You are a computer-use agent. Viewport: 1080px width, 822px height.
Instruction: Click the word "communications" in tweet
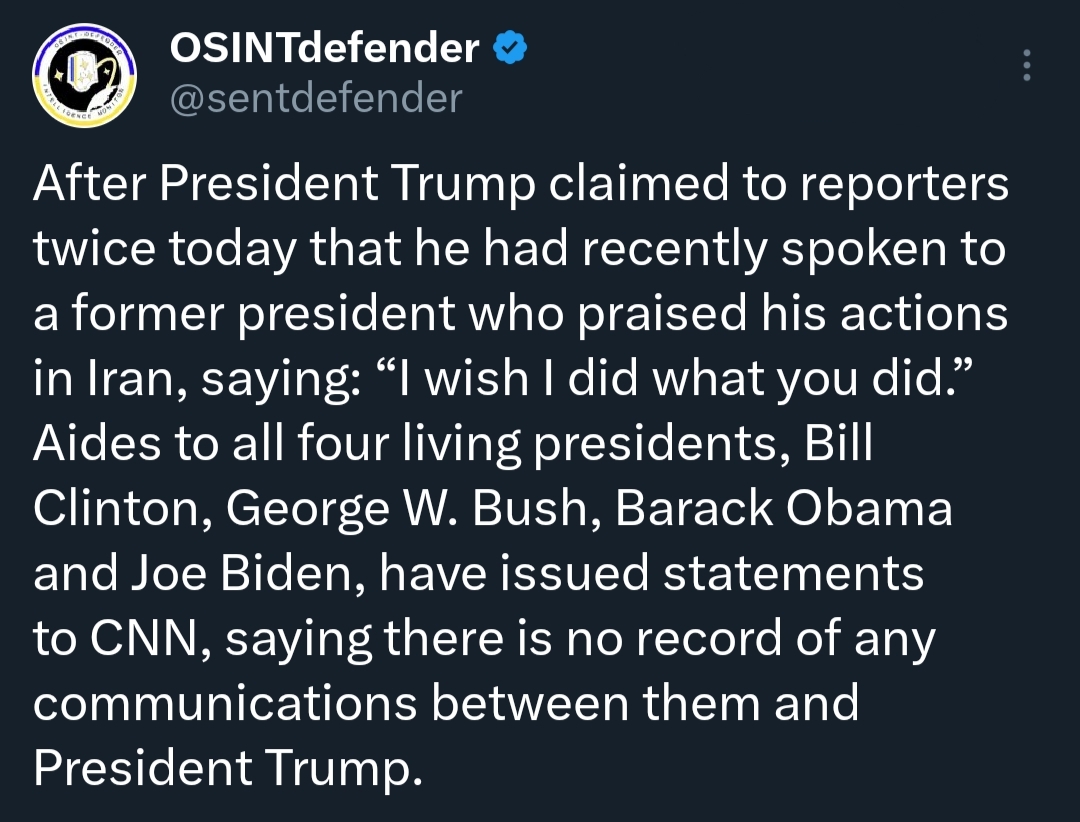pos(224,703)
